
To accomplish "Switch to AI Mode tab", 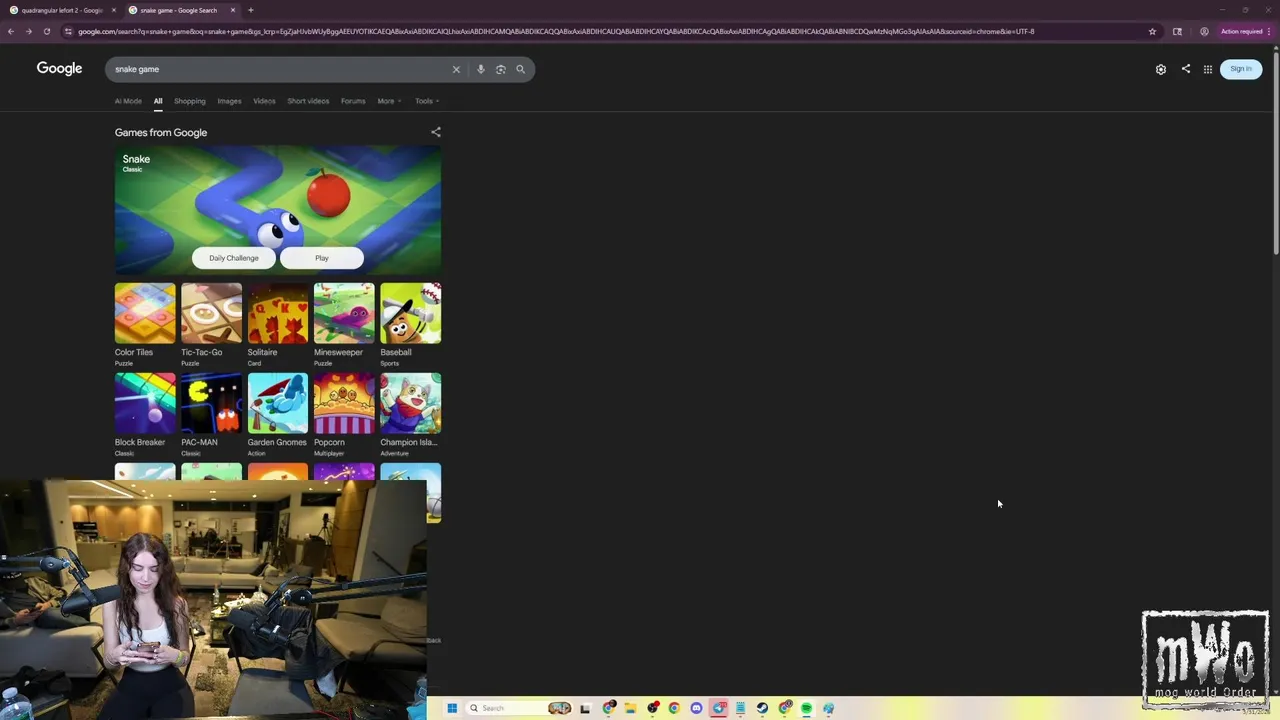I will click(128, 101).
